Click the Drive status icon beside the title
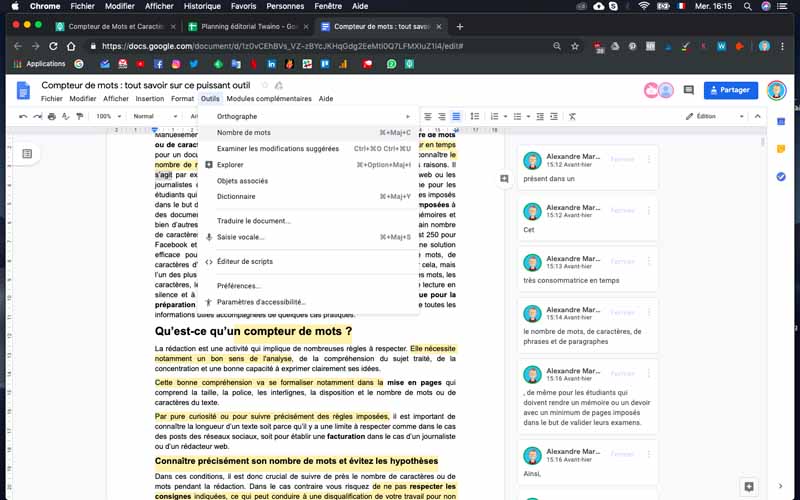 point(279,85)
